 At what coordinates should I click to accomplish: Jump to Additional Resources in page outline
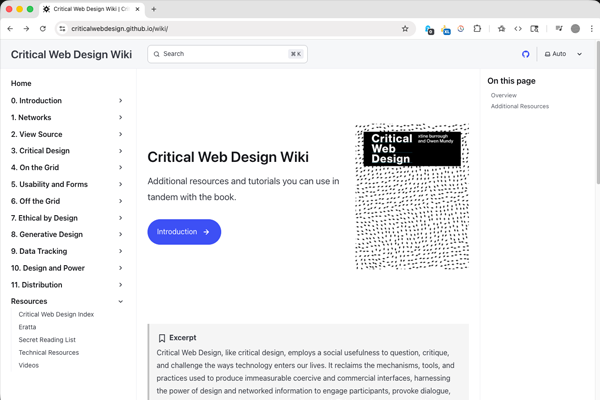pos(519,106)
